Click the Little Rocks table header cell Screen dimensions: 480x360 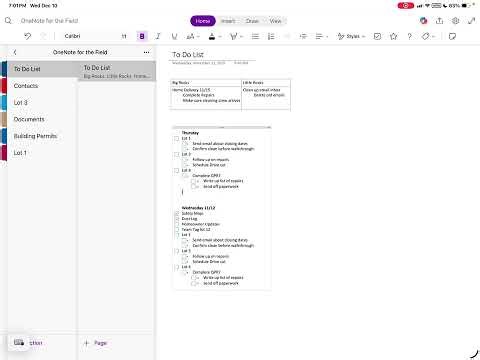(266, 83)
